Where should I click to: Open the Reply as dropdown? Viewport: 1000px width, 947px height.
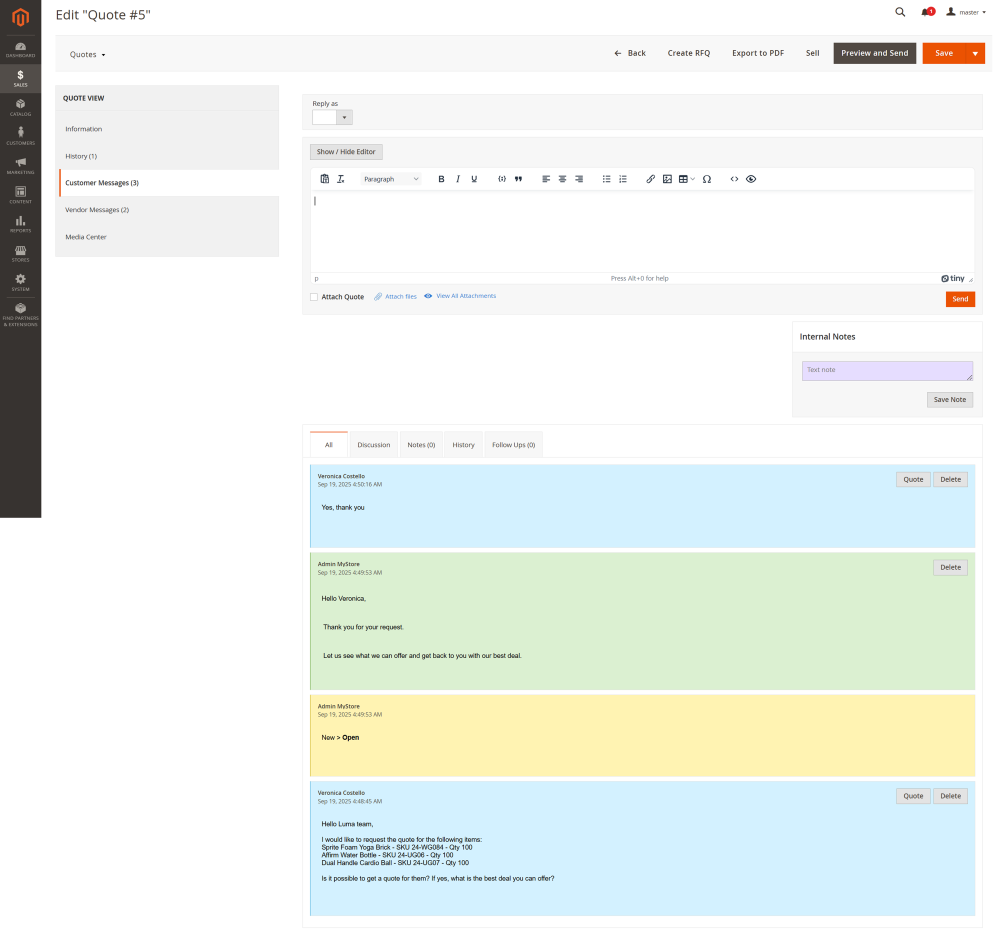(332, 117)
